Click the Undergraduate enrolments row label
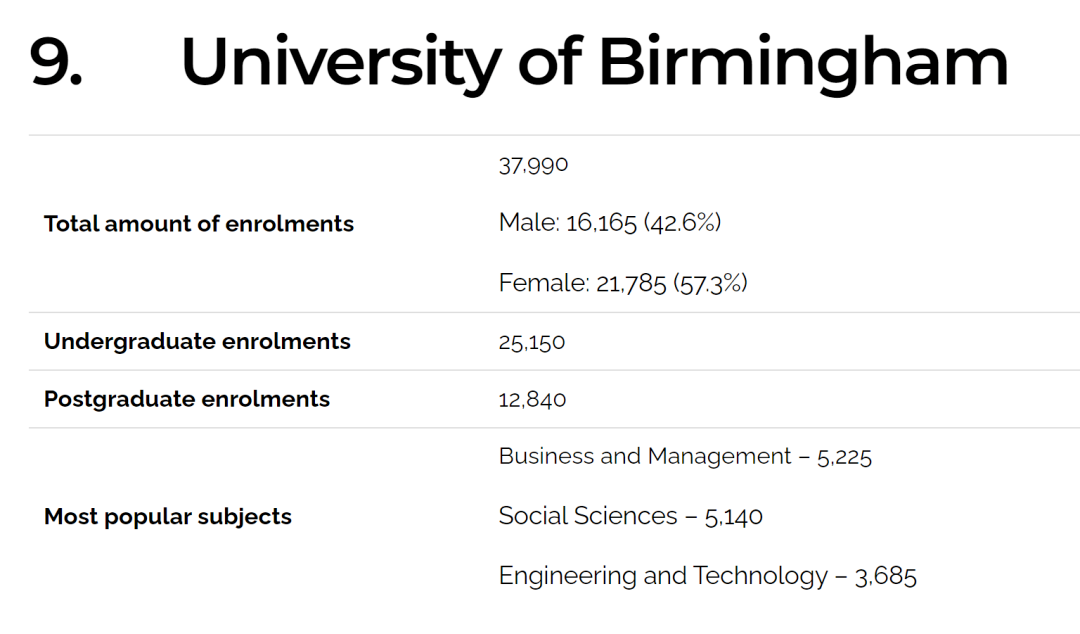The height and width of the screenshot is (634, 1080). pyautogui.click(x=197, y=342)
